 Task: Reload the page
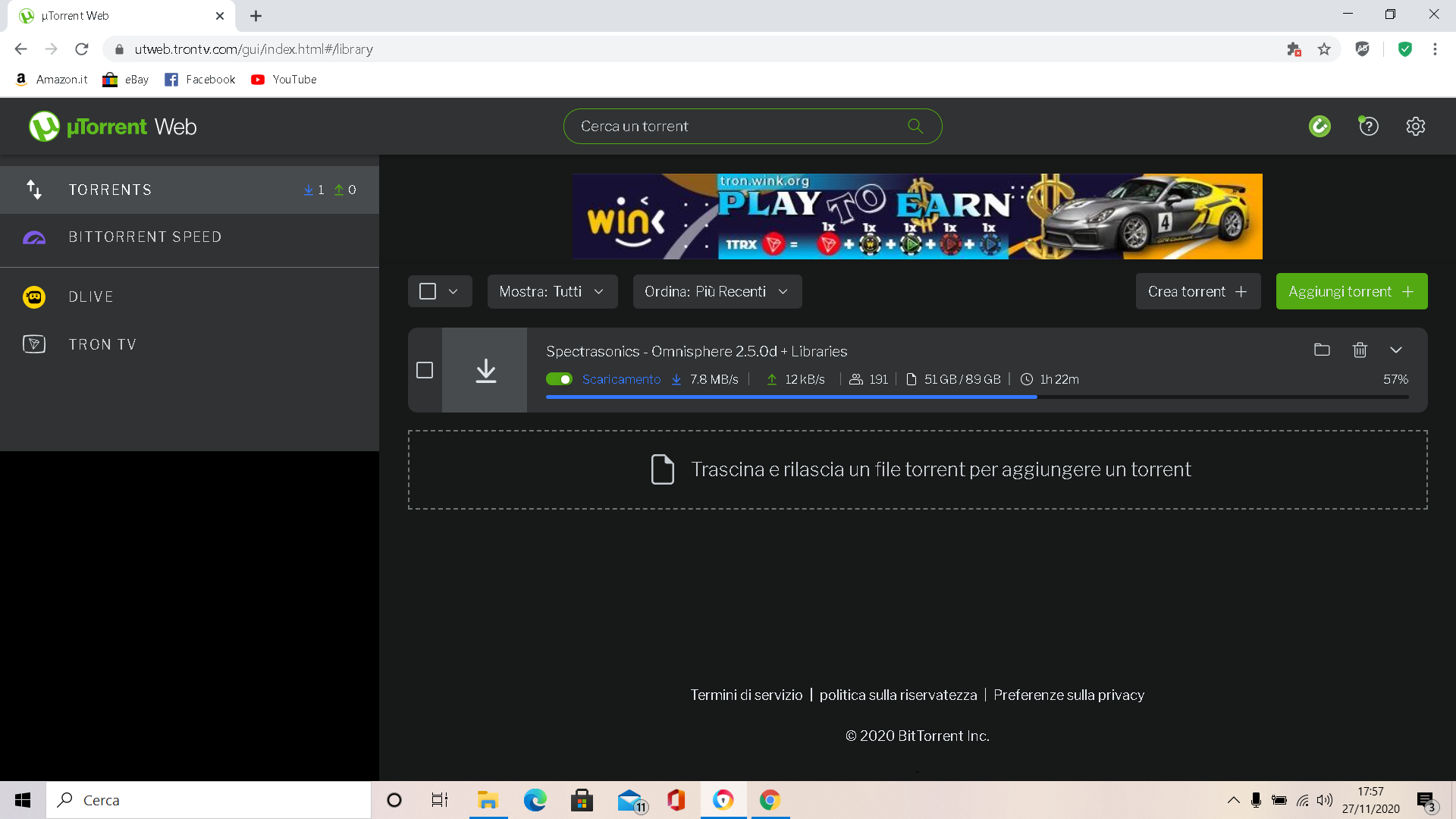(x=82, y=49)
